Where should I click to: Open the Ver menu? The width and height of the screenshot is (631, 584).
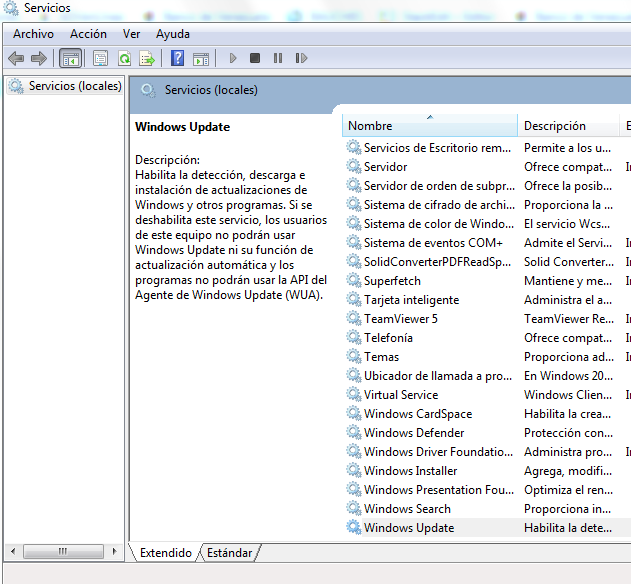coord(132,34)
